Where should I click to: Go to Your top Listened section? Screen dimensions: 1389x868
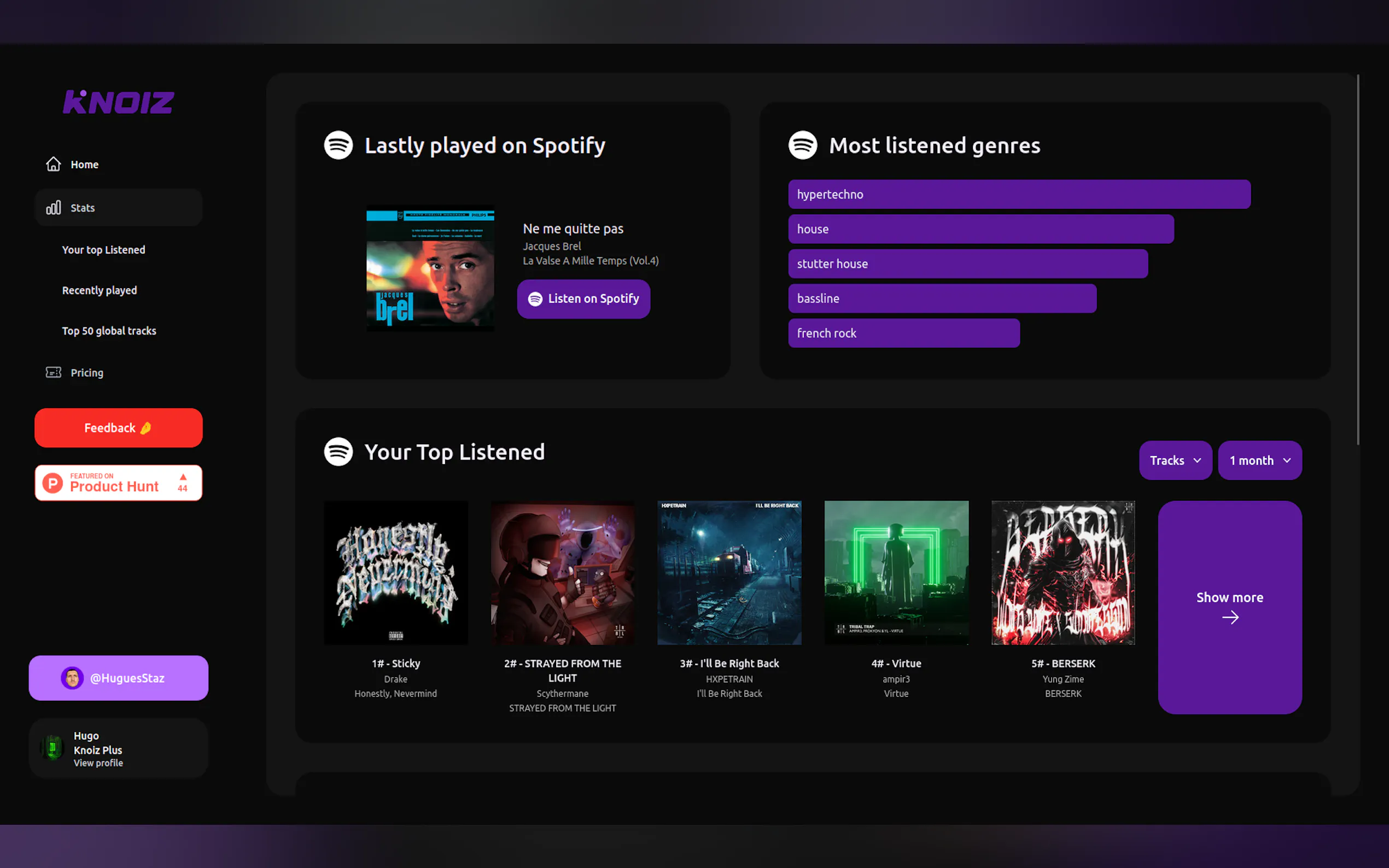(x=103, y=250)
